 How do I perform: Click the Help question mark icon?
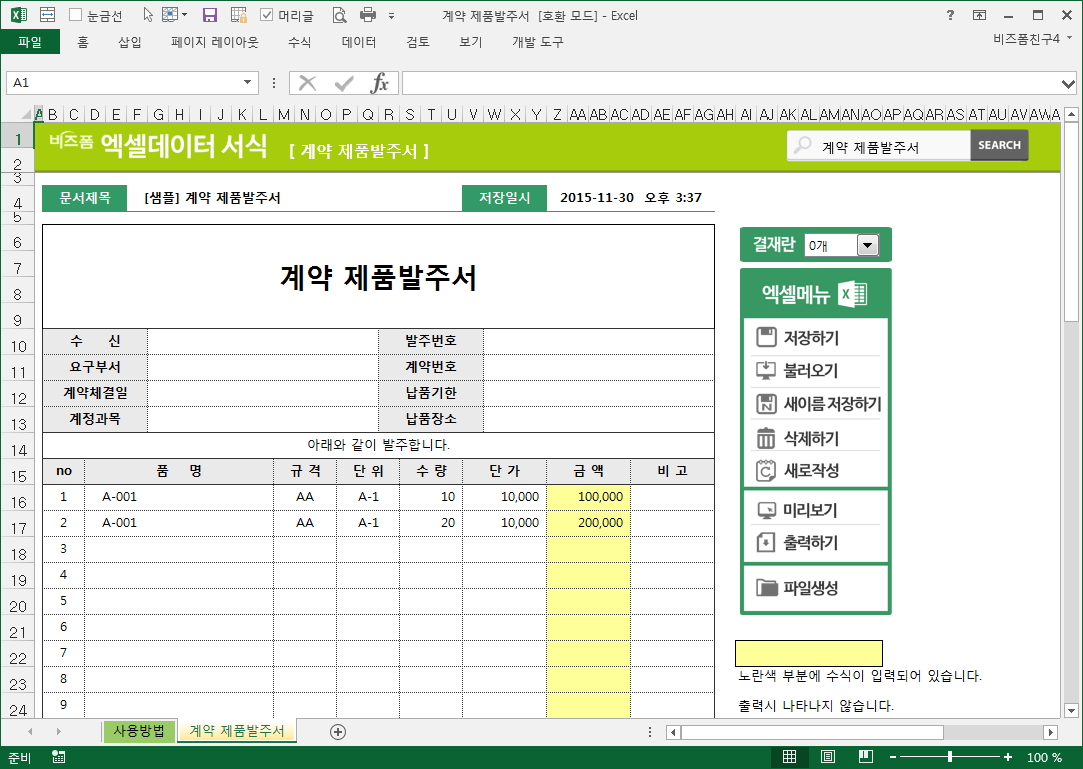[949, 15]
